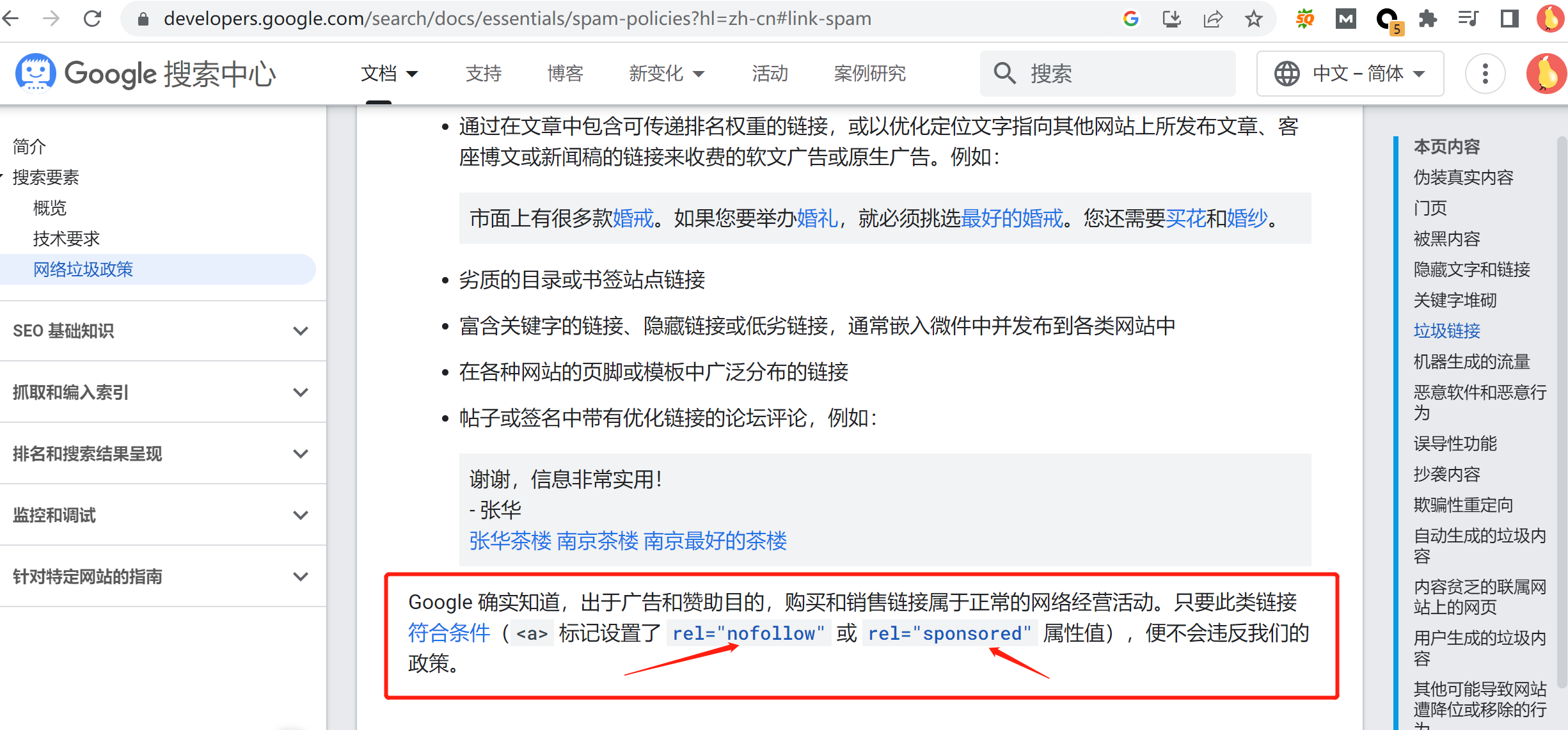Jump to 误导性功能 in page contents
This screenshot has width=1568, height=730.
(1455, 443)
